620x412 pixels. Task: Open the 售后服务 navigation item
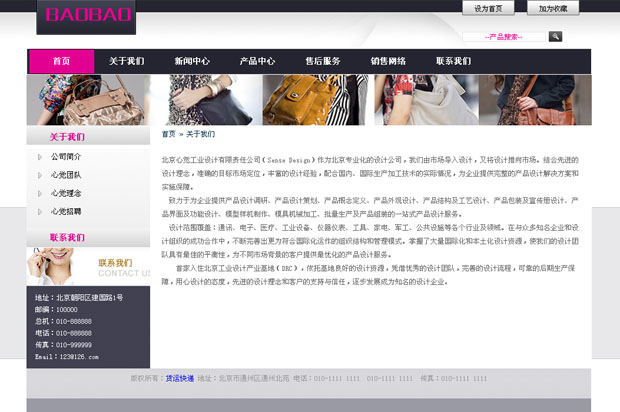pos(323,61)
